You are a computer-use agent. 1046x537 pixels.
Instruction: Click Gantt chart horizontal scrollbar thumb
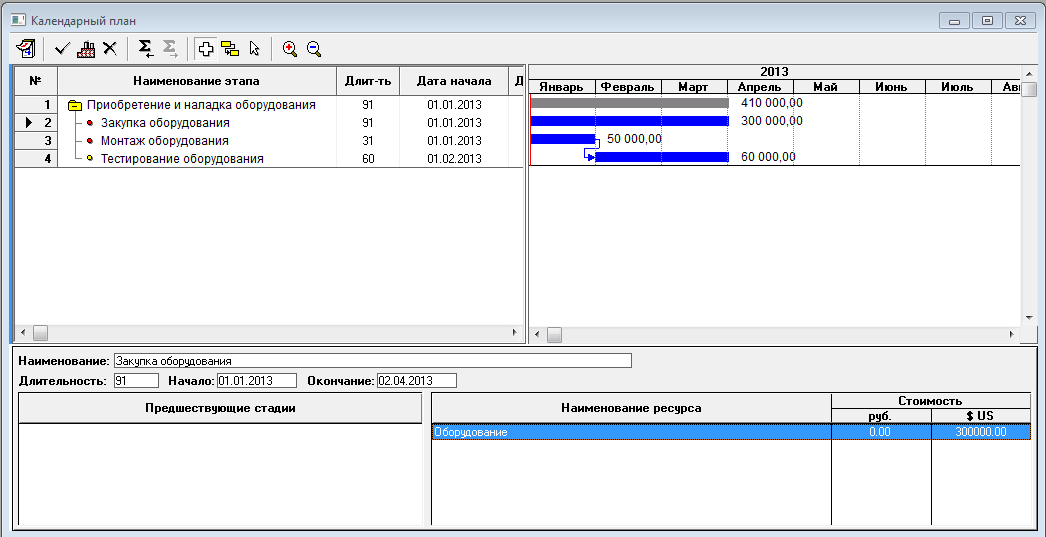(x=554, y=334)
